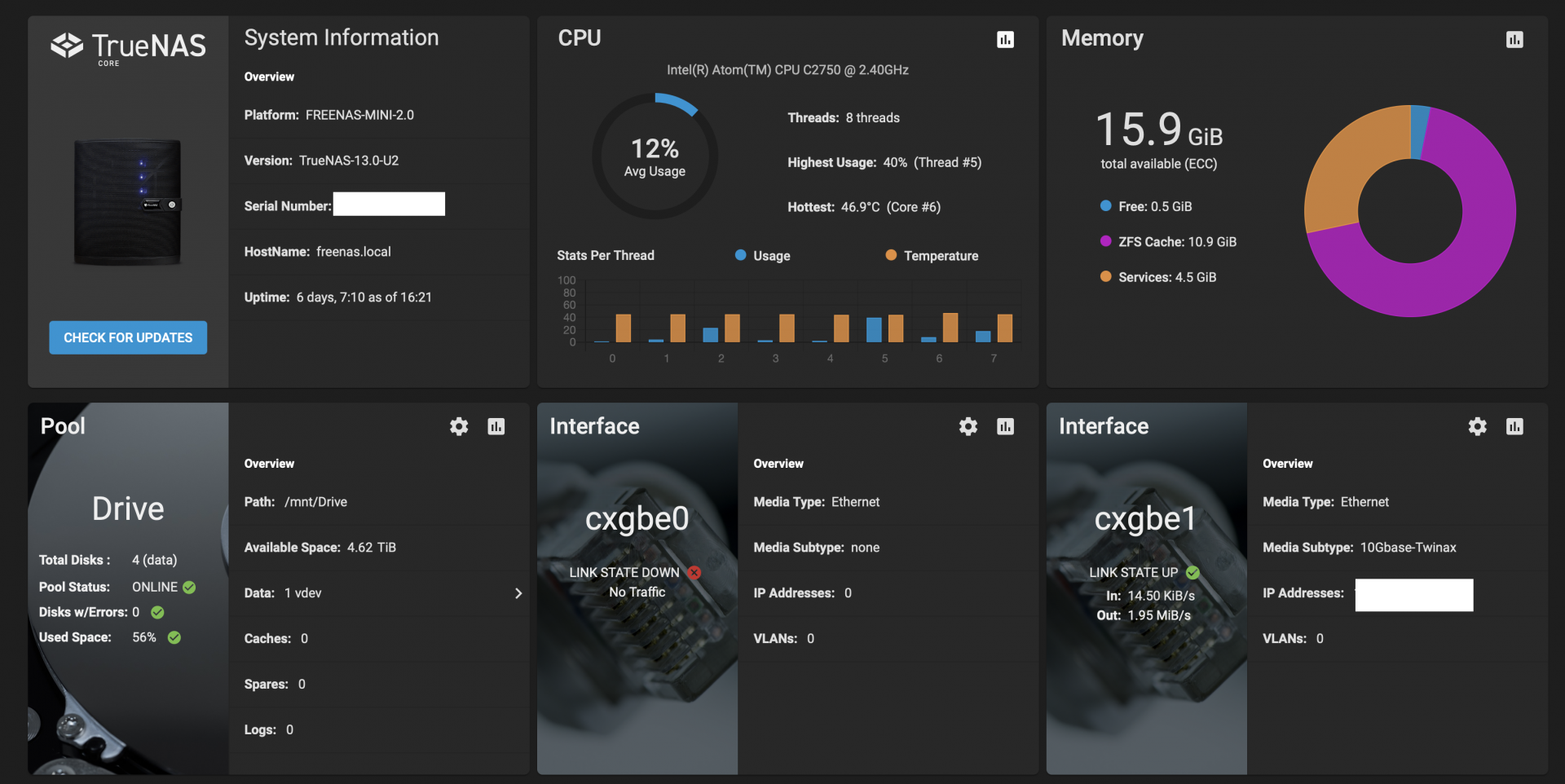Click the System Information title
The height and width of the screenshot is (784, 1565).
pos(342,37)
